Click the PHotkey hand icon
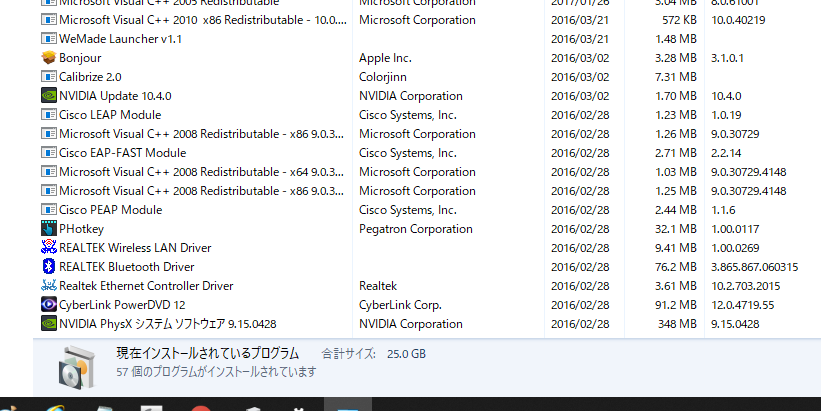The width and height of the screenshot is (821, 411). point(49,229)
